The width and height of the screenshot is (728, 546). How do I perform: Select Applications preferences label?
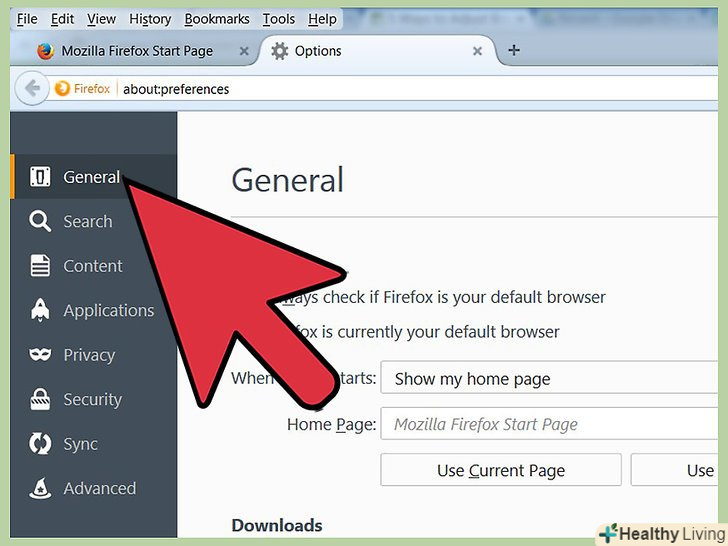(109, 311)
